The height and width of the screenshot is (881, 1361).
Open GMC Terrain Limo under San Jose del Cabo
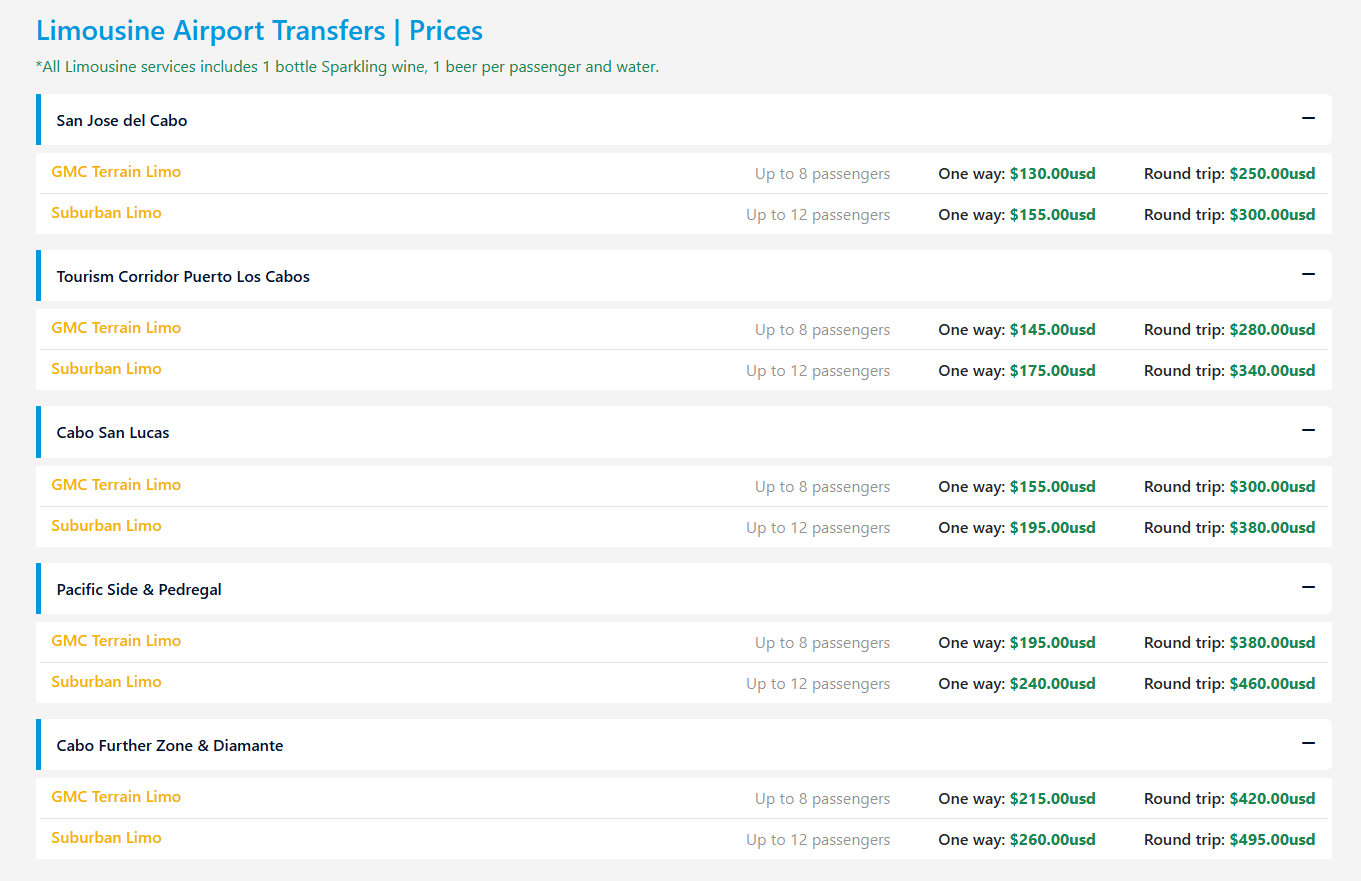(116, 172)
